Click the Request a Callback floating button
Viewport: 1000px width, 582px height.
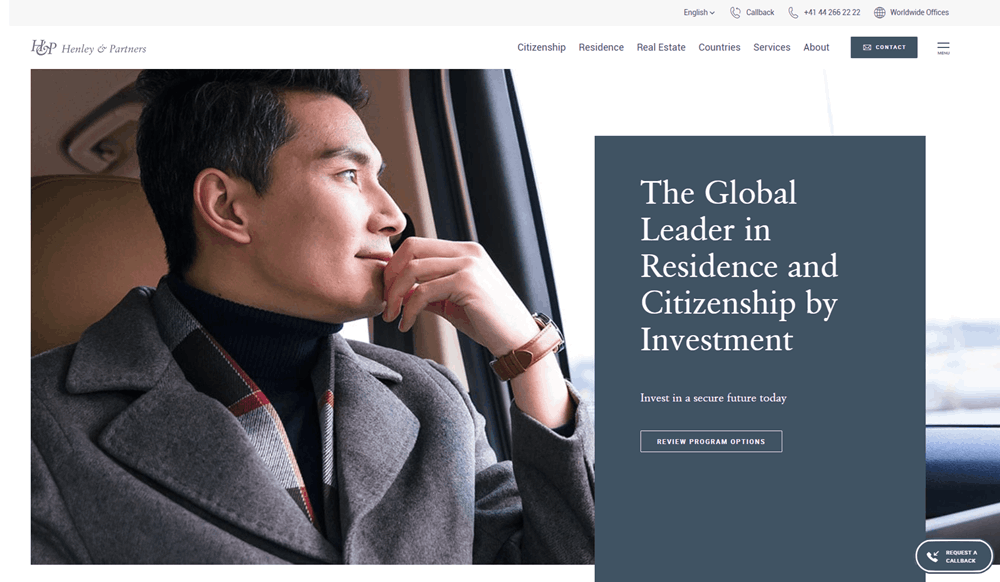(x=954, y=557)
